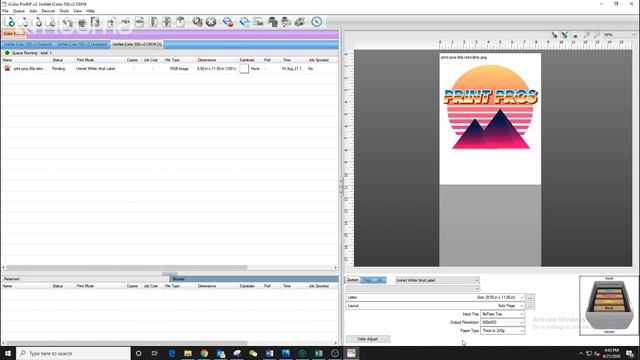Image resolution: width=640 pixels, height=360 pixels.
Task: Open the preview zoom percentage dropdown
Action: click(619, 35)
